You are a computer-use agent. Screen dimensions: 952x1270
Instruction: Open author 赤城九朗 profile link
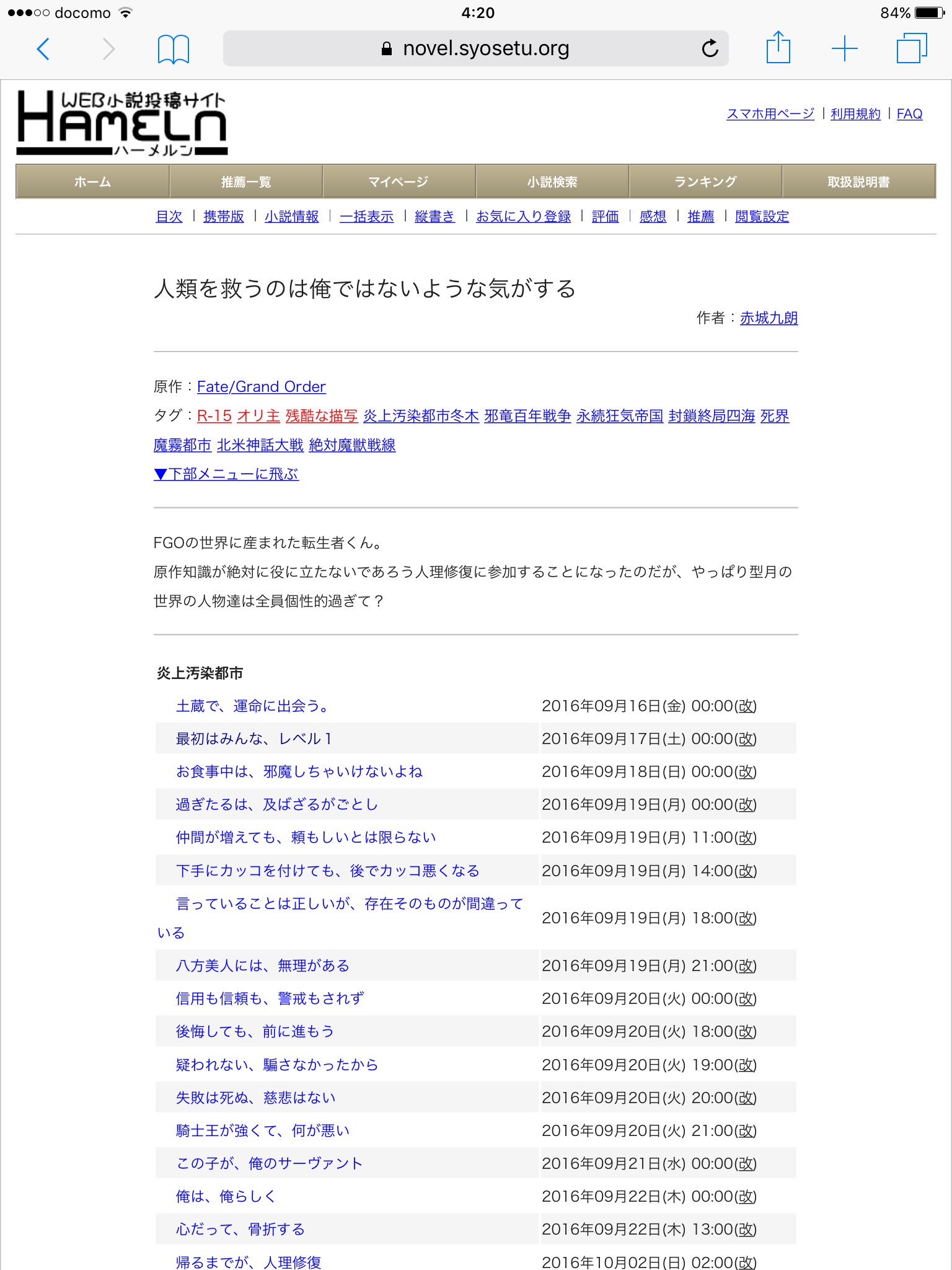769,318
